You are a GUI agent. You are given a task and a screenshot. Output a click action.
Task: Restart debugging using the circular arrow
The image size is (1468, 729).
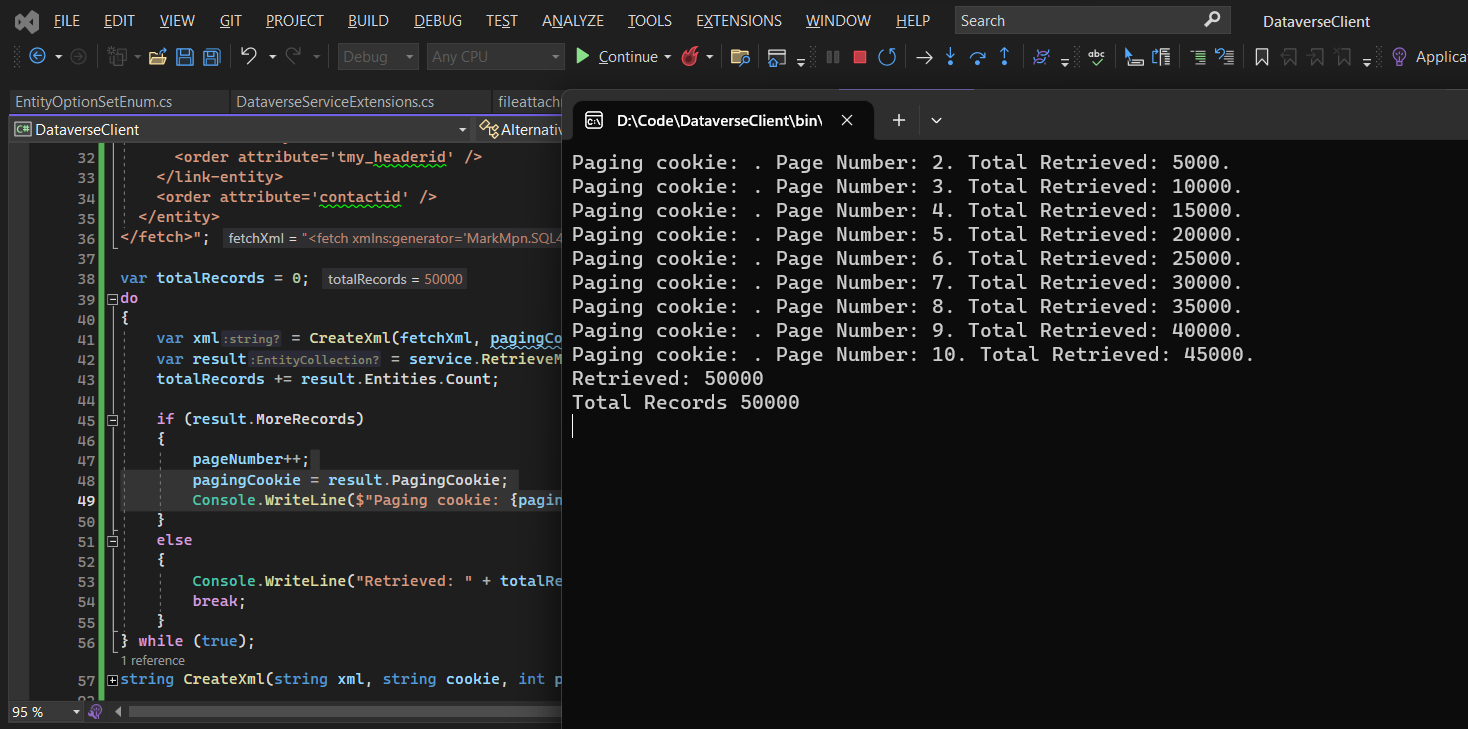pyautogui.click(x=887, y=57)
